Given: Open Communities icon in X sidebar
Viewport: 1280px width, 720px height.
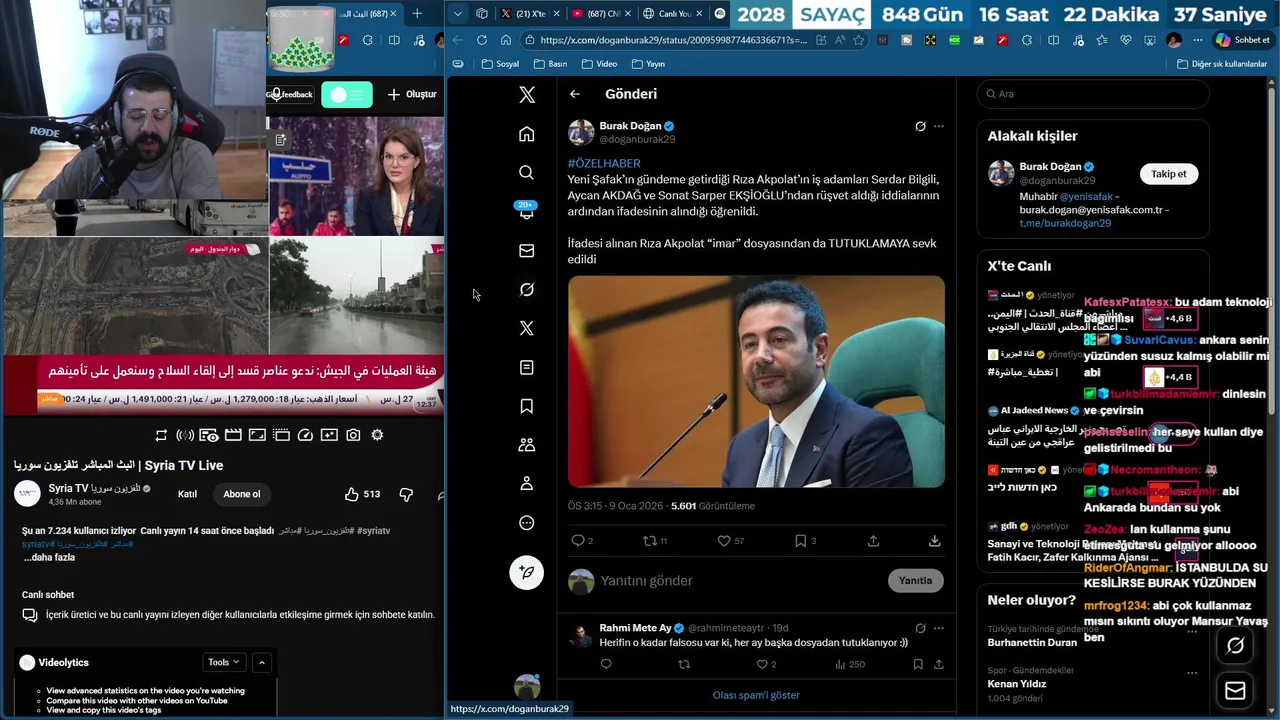Looking at the screenshot, I should pyautogui.click(x=527, y=445).
